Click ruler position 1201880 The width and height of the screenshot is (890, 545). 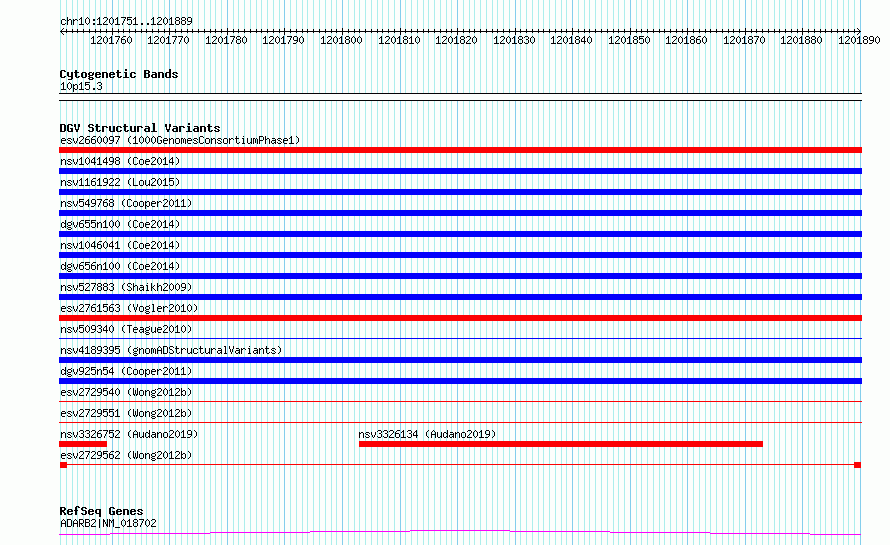801,40
